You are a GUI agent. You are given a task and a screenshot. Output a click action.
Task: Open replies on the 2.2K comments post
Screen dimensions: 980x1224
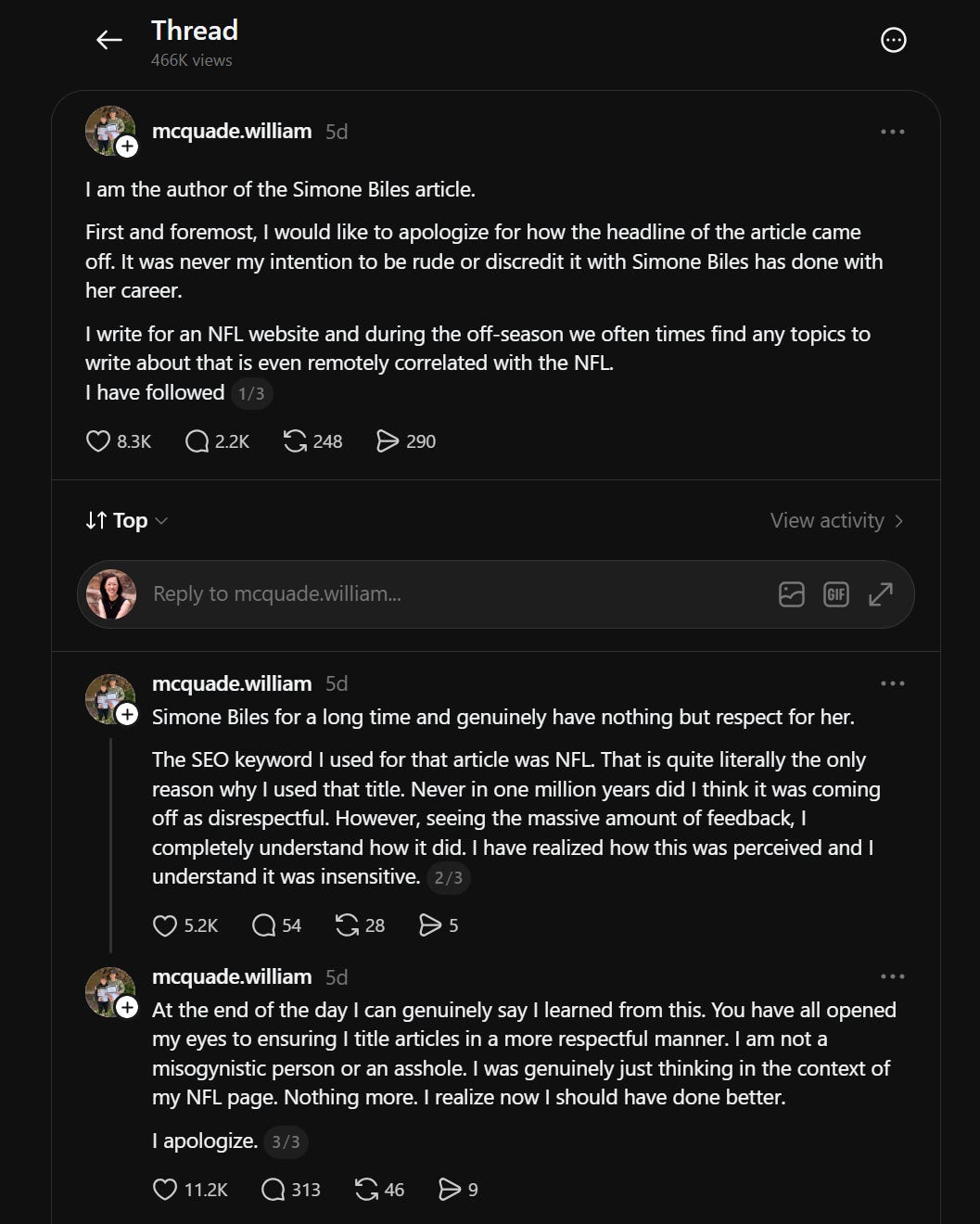pos(217,441)
